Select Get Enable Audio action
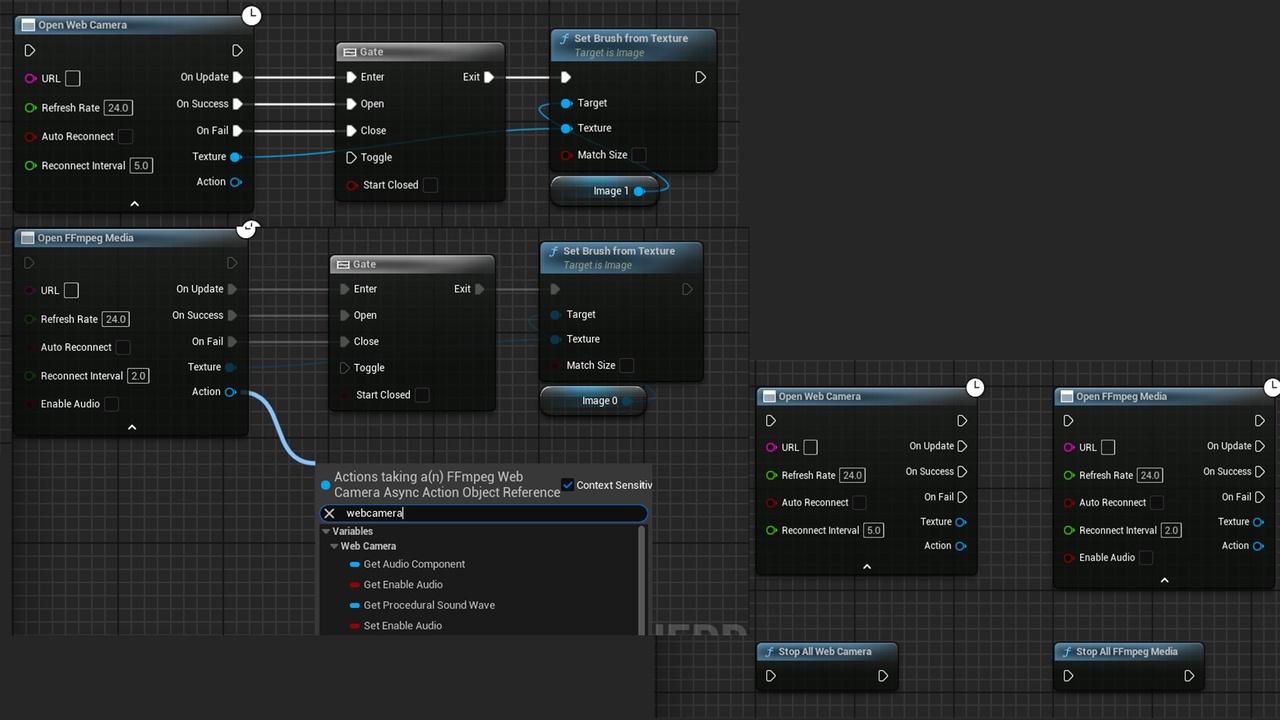 click(x=403, y=585)
